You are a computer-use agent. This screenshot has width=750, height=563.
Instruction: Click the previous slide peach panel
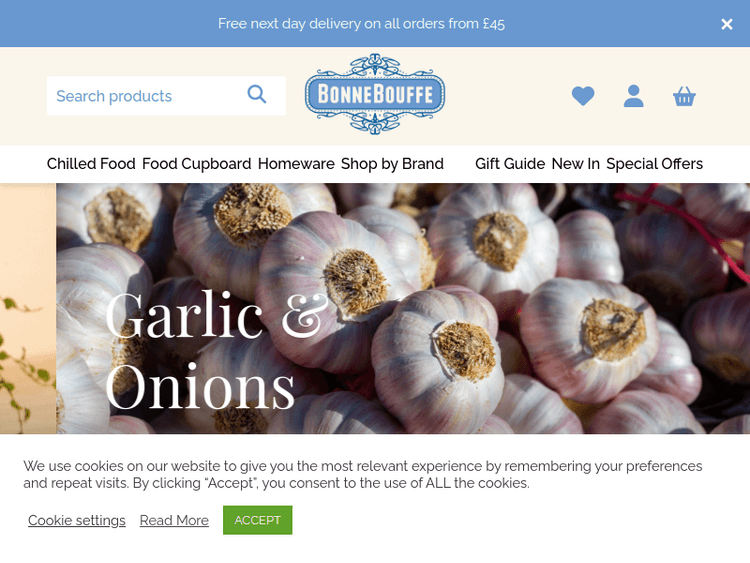point(28,309)
